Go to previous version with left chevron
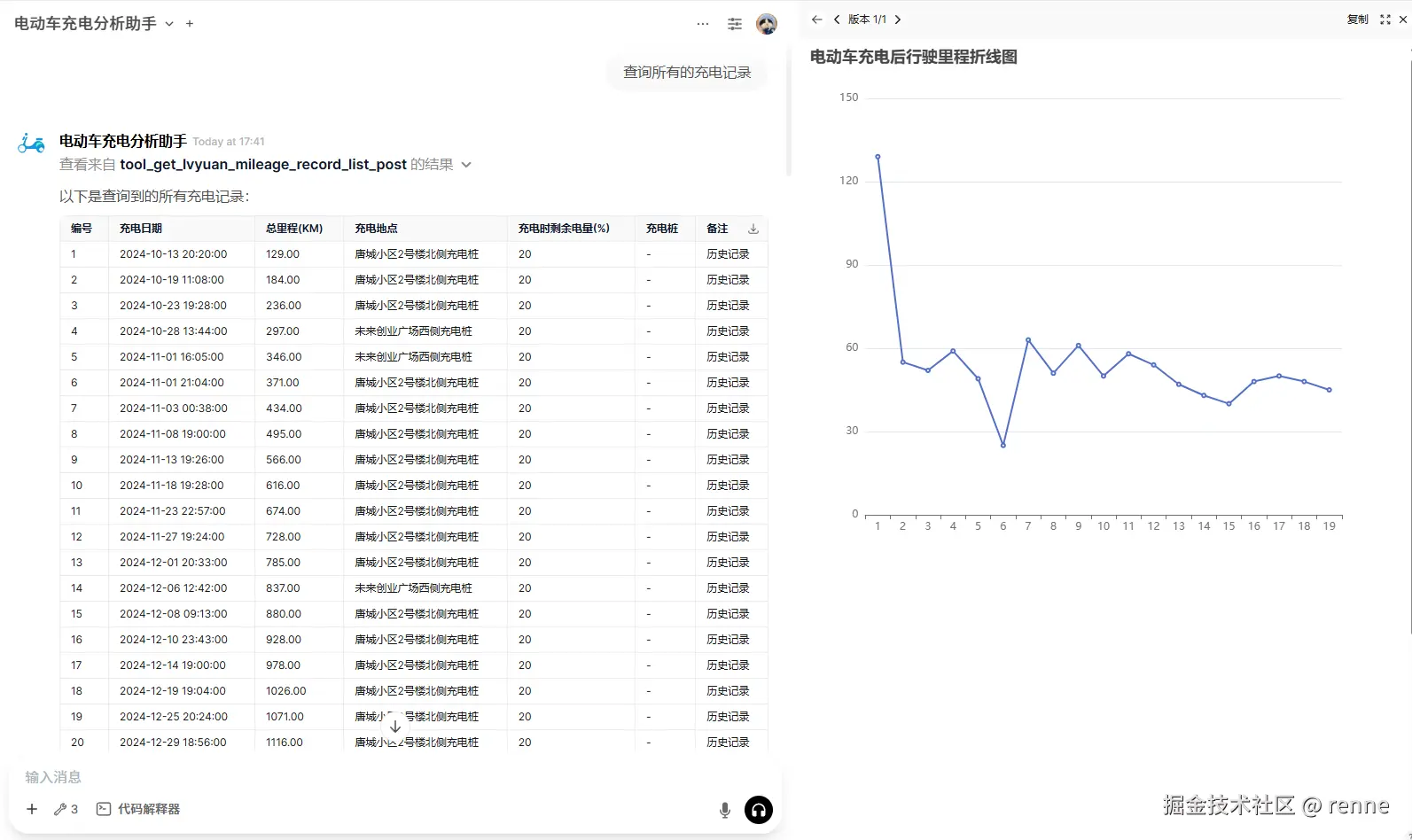The image size is (1412, 840). point(837,19)
